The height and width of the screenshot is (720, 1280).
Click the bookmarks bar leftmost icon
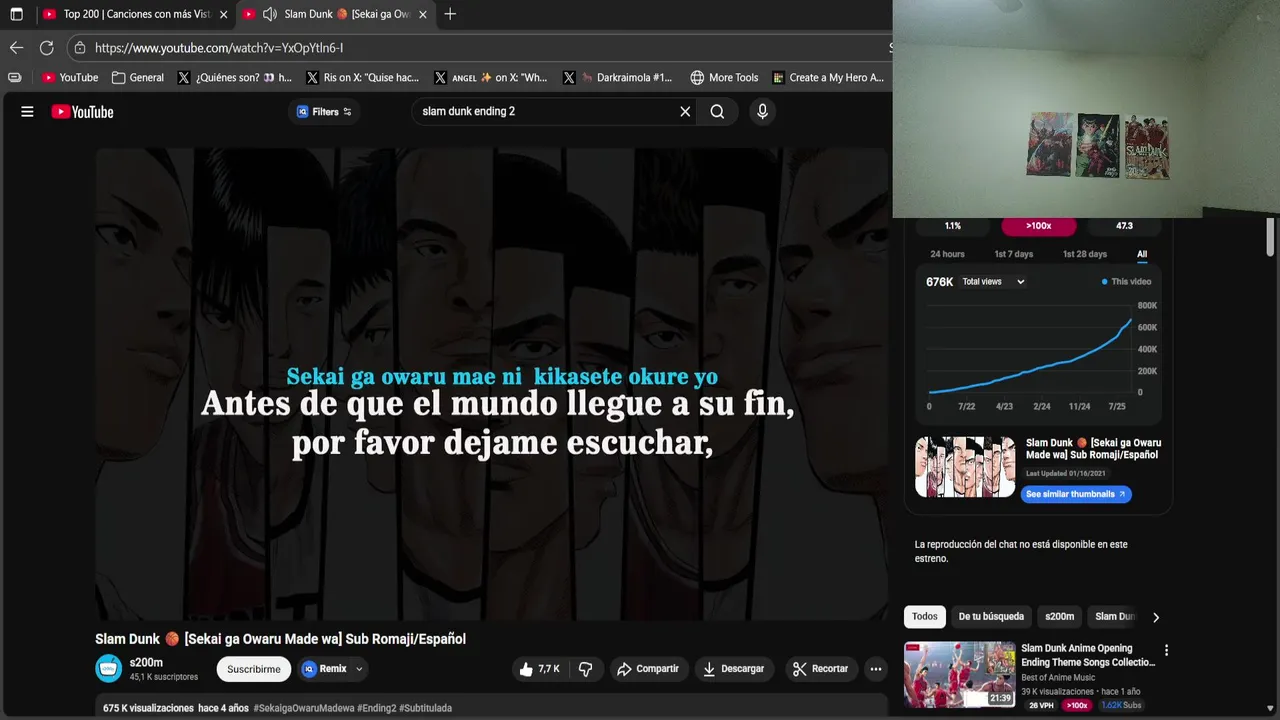click(14, 77)
